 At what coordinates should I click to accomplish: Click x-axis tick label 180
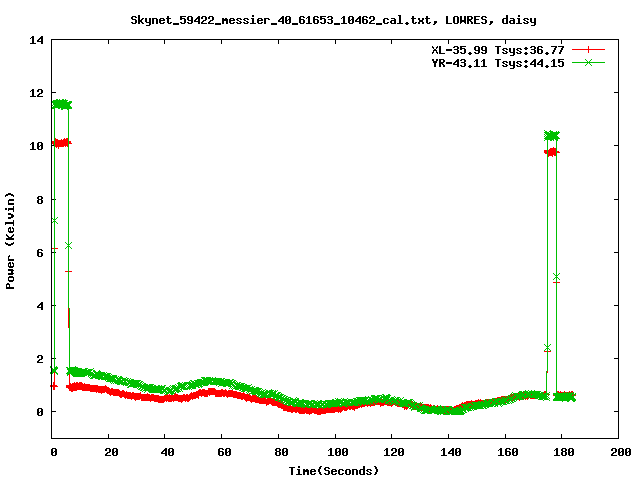point(564,452)
